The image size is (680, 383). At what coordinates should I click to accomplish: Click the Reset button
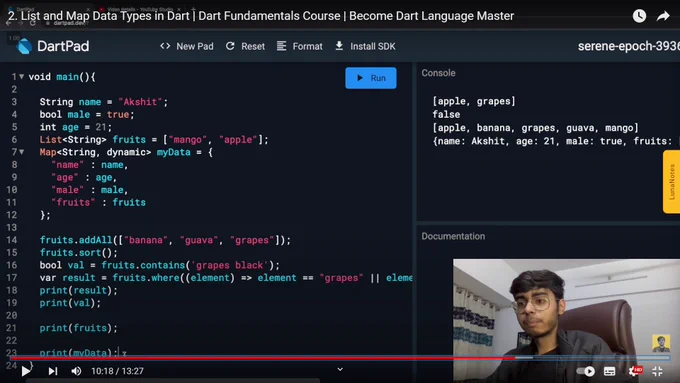coord(245,46)
